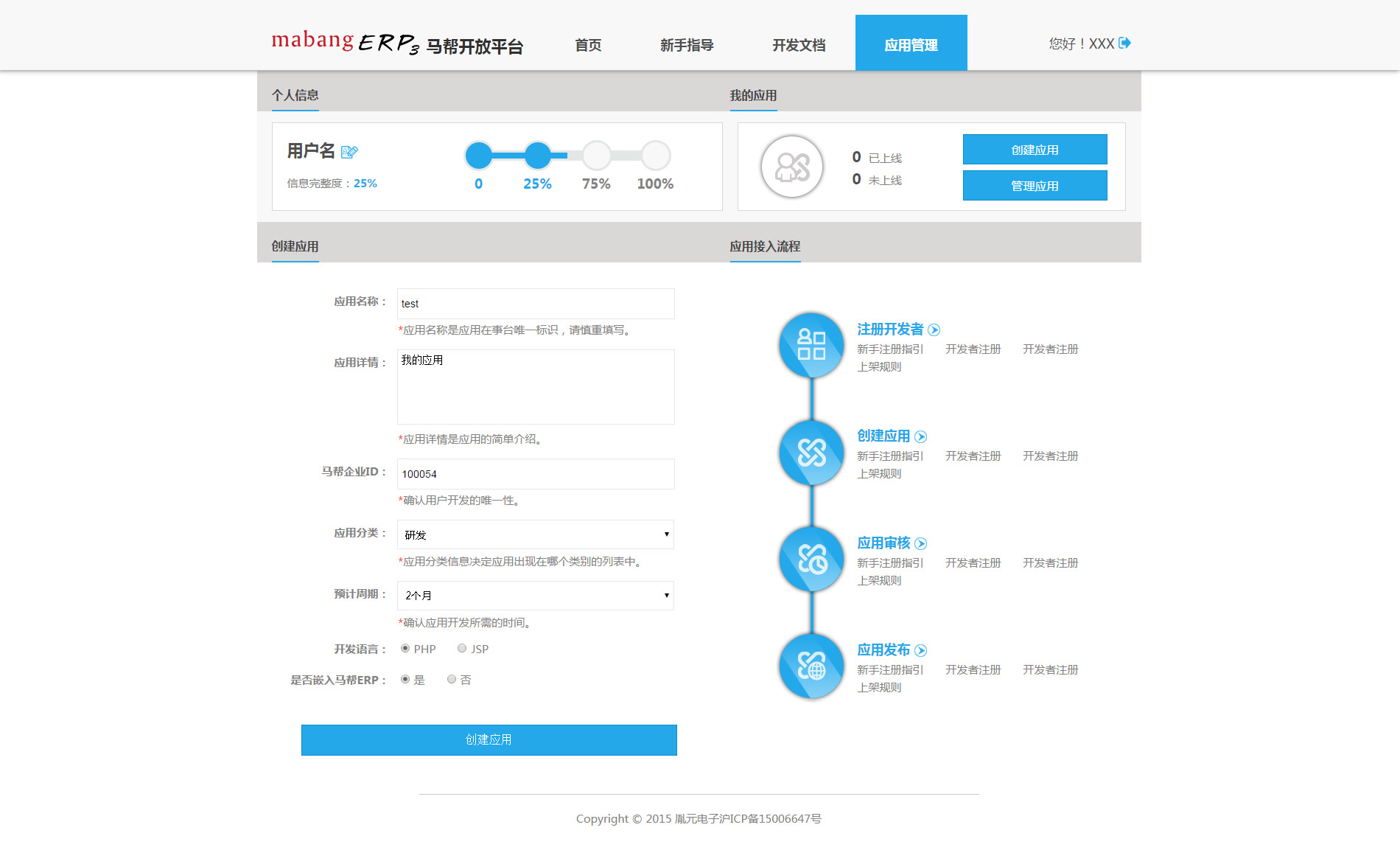Click the 注册开发者 circular step icon
1400x850 pixels.
pyautogui.click(x=811, y=344)
